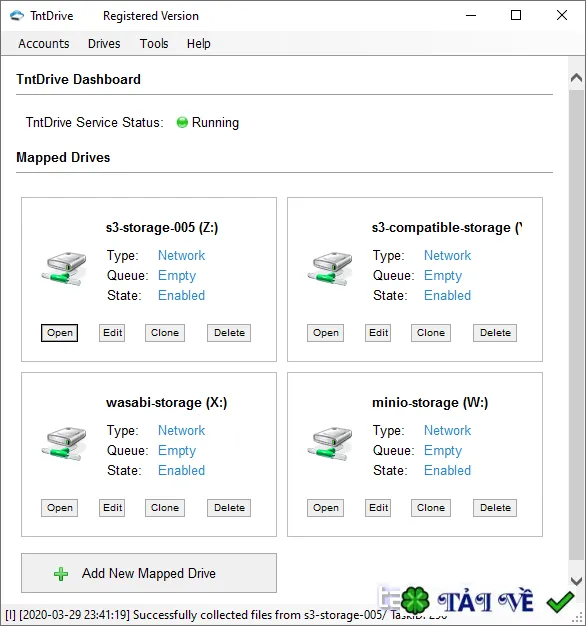Click the TntDrive cloud logo in title bar

point(17,16)
